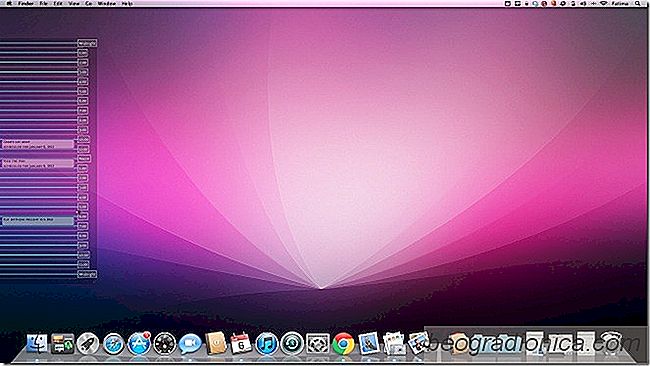Open the Wi-Fi status menu icon
Image resolution: width=650 pixels, height=366 pixels.
tap(604, 3)
